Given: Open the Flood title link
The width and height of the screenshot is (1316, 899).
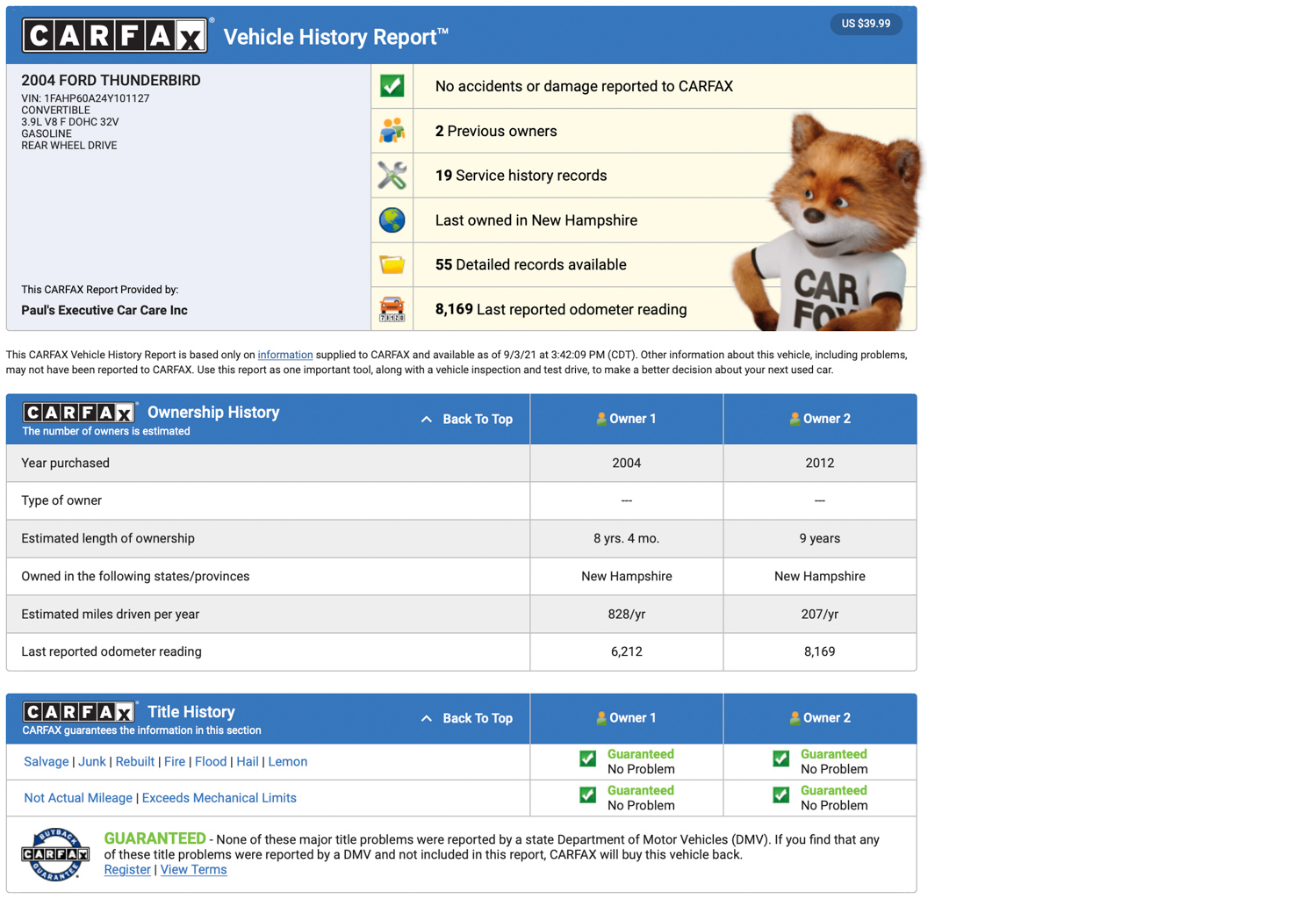Looking at the screenshot, I should pos(211,762).
